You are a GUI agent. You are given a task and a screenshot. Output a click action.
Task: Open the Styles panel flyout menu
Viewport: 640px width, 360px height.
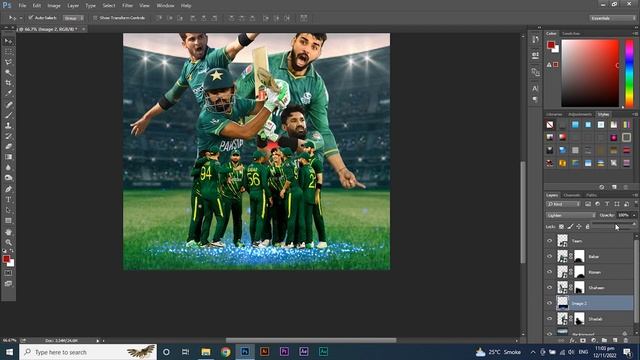click(635, 115)
